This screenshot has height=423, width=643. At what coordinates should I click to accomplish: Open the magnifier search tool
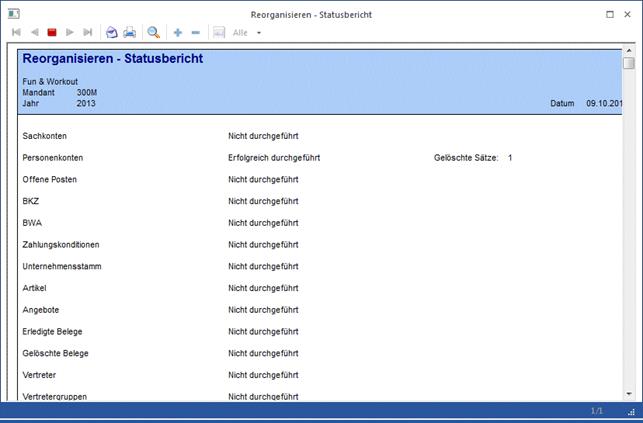click(154, 33)
